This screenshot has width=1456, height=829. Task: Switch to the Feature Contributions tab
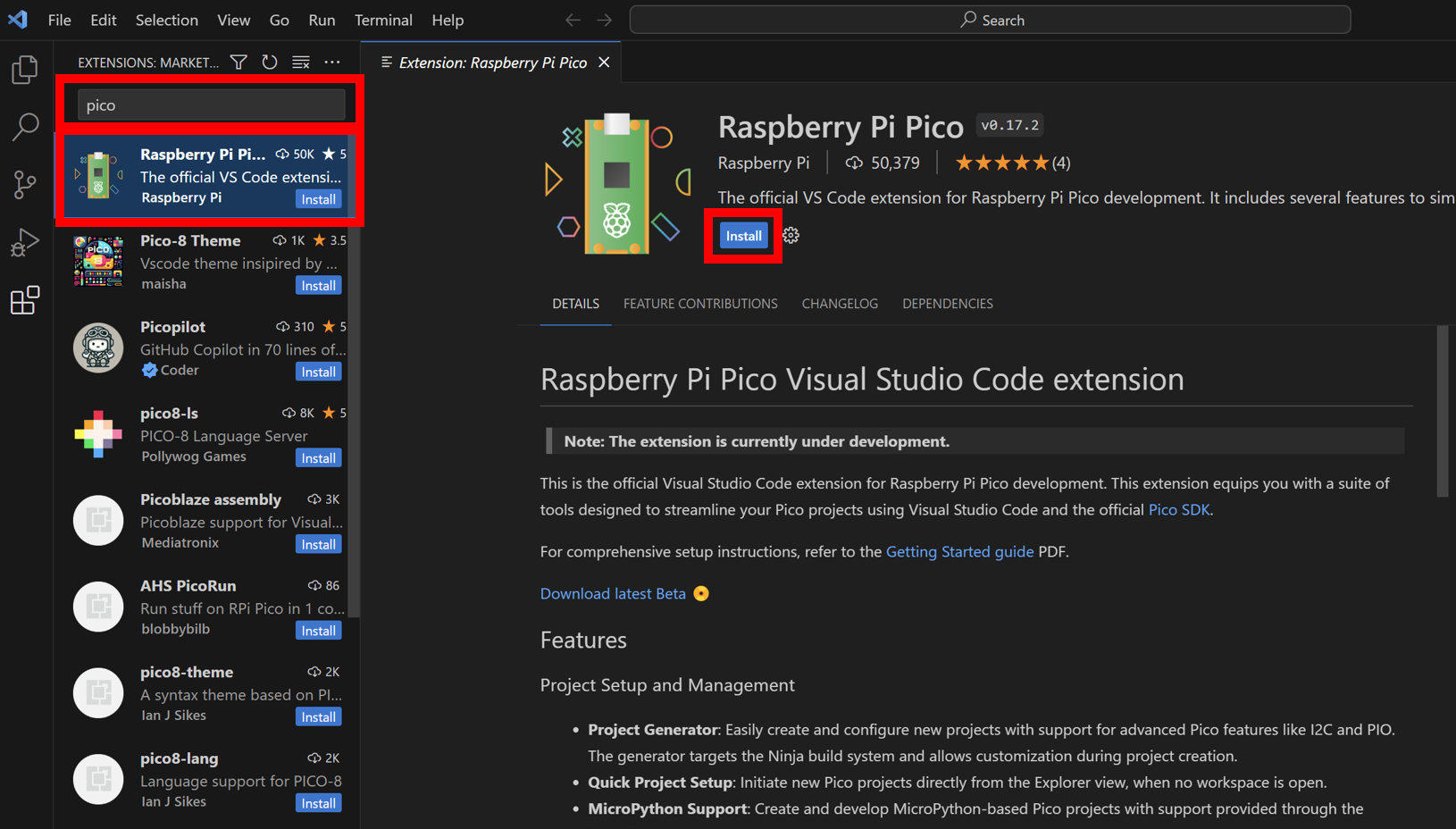click(x=699, y=304)
